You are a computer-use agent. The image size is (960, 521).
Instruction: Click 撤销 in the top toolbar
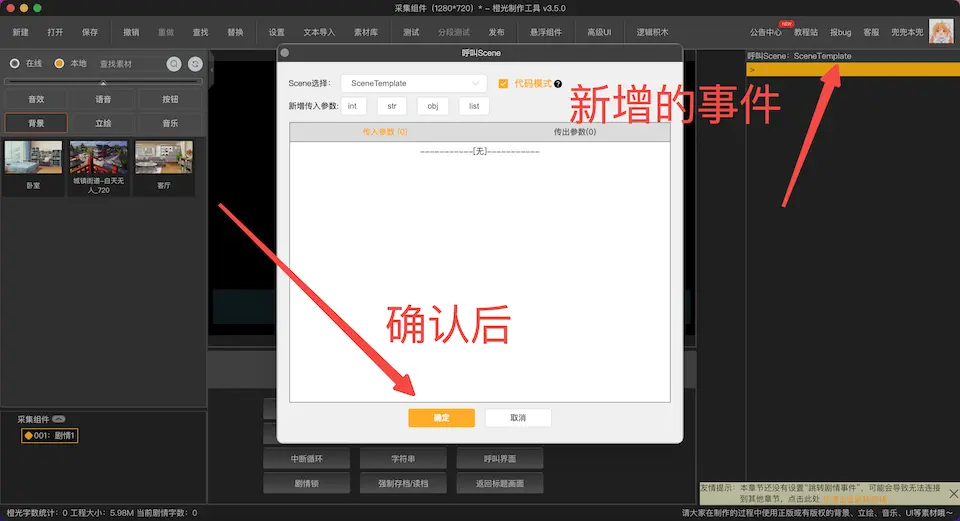(131, 32)
